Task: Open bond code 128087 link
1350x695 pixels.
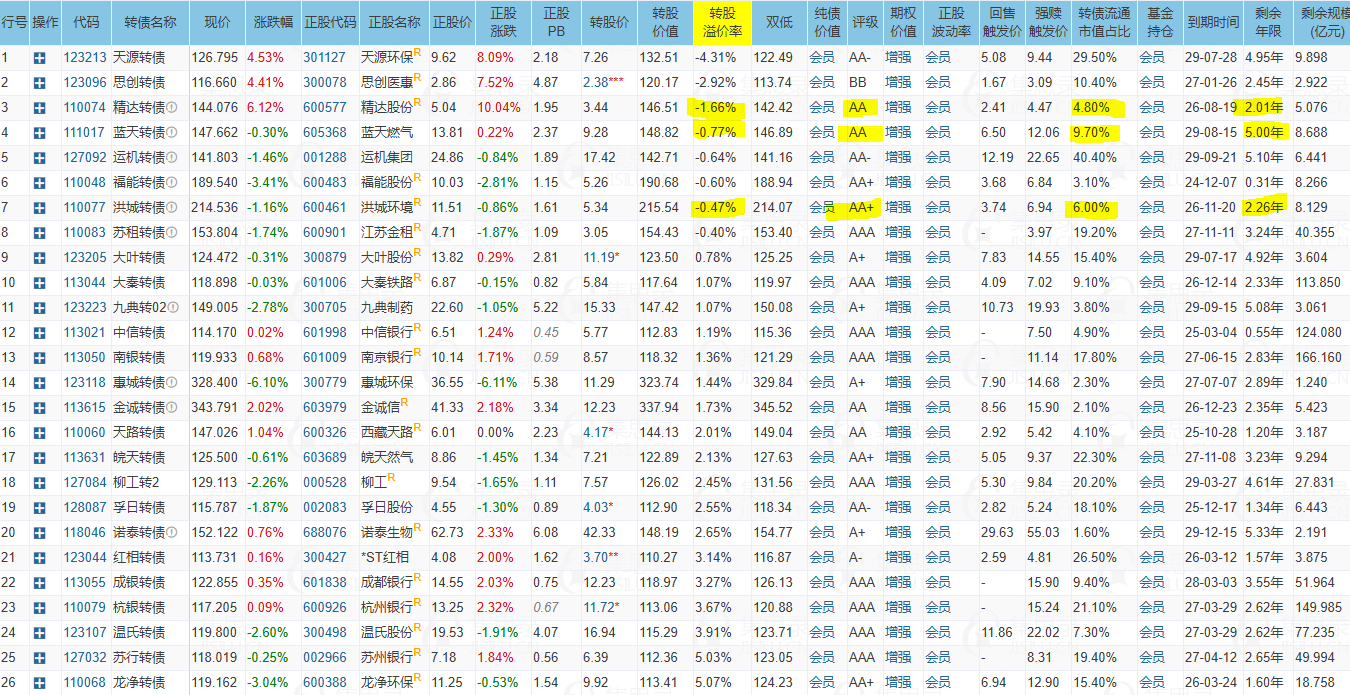Action: coord(83,508)
